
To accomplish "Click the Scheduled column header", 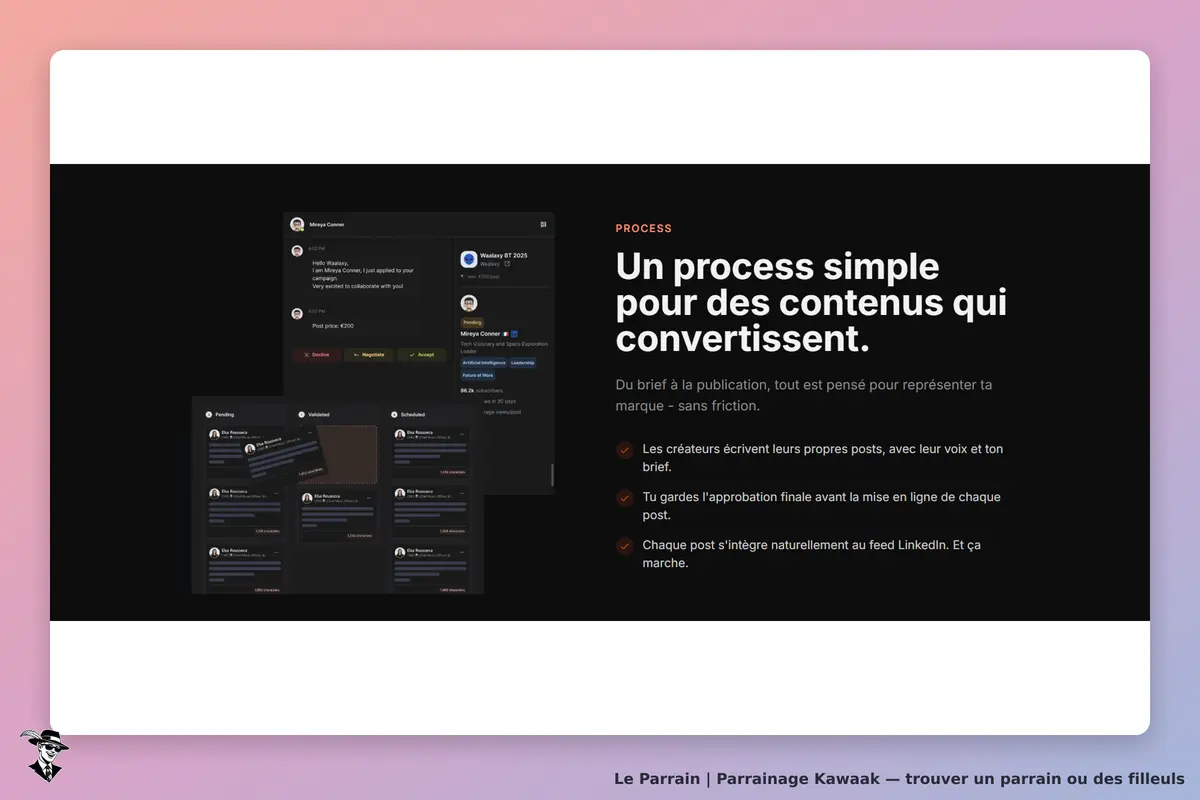I will (408, 414).
